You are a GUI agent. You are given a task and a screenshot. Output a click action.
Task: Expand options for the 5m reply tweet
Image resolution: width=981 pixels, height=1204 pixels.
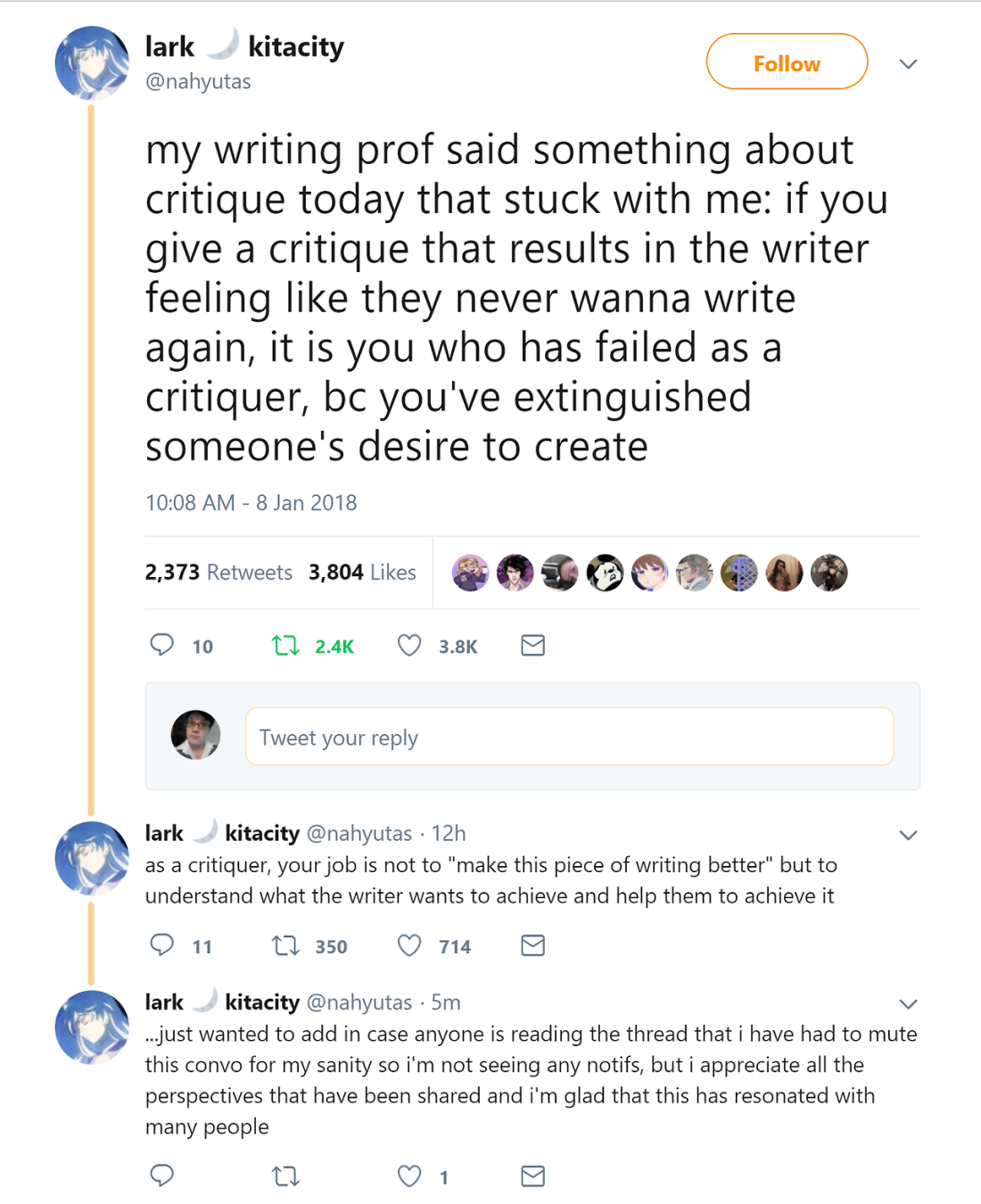click(908, 1003)
